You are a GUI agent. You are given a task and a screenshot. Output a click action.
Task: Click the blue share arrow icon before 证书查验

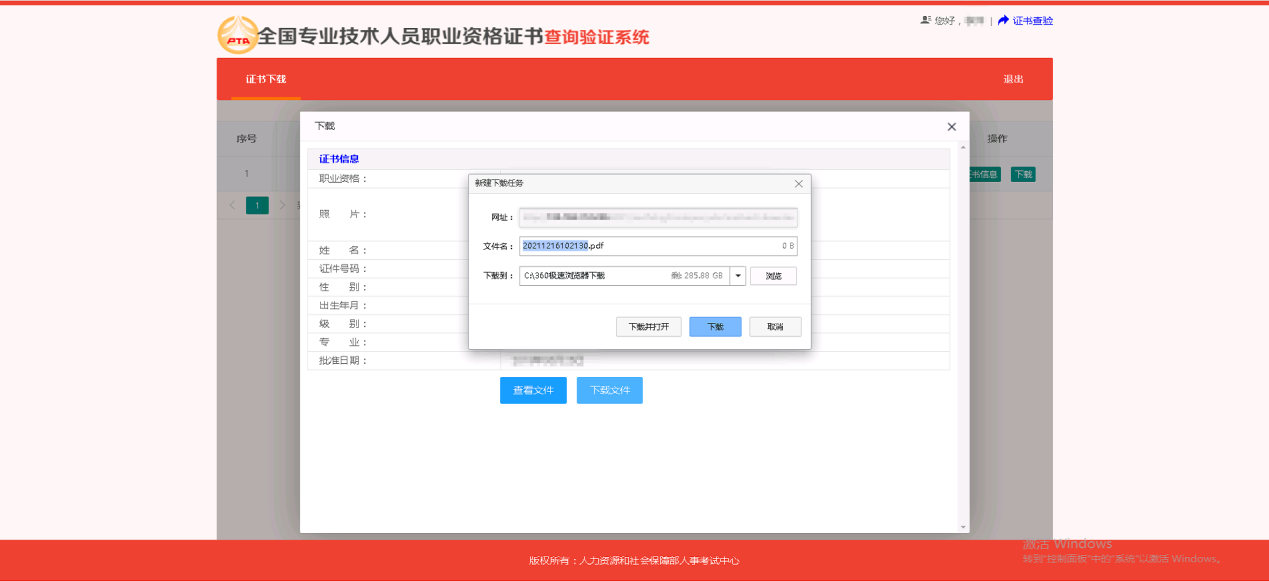(x=1003, y=20)
